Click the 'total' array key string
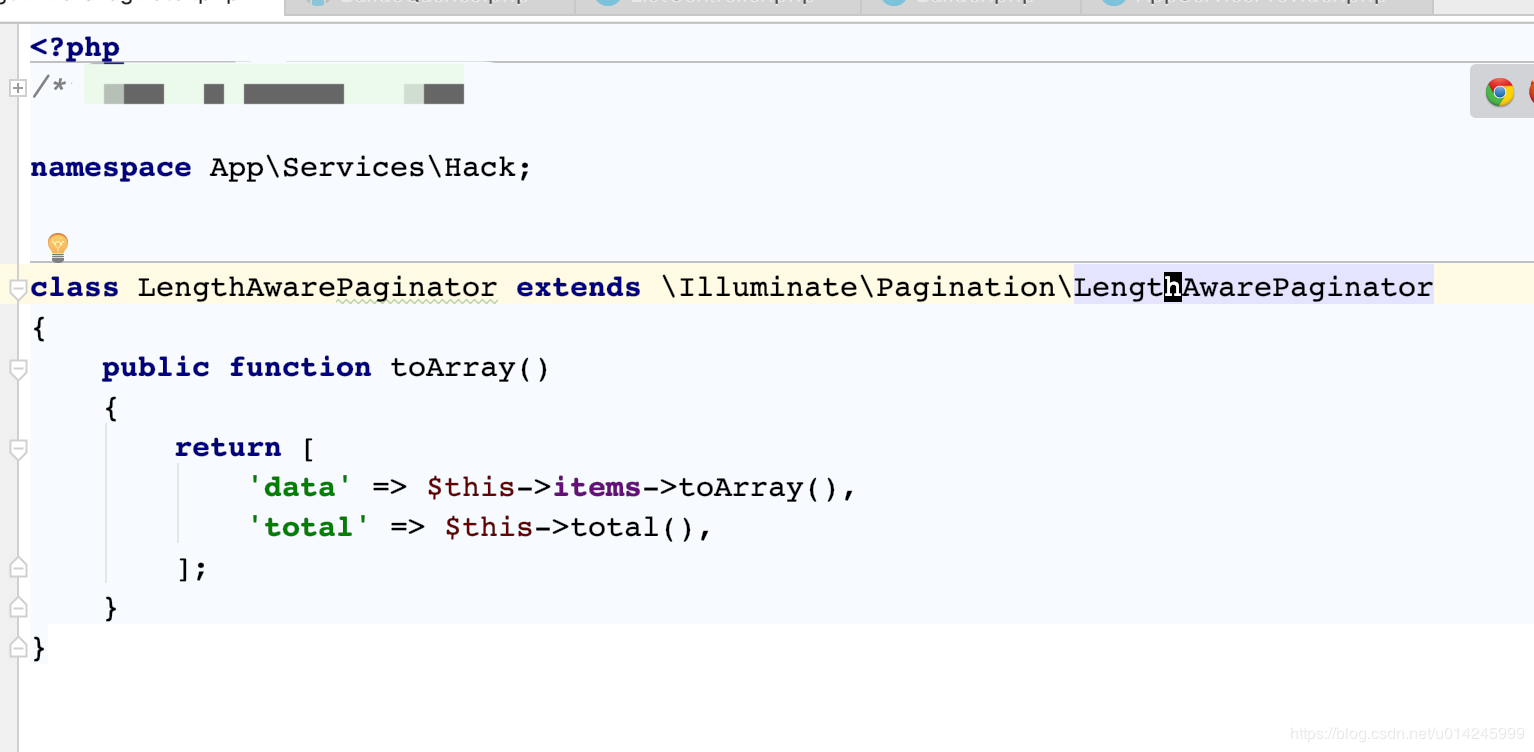1534x752 pixels. [x=309, y=528]
